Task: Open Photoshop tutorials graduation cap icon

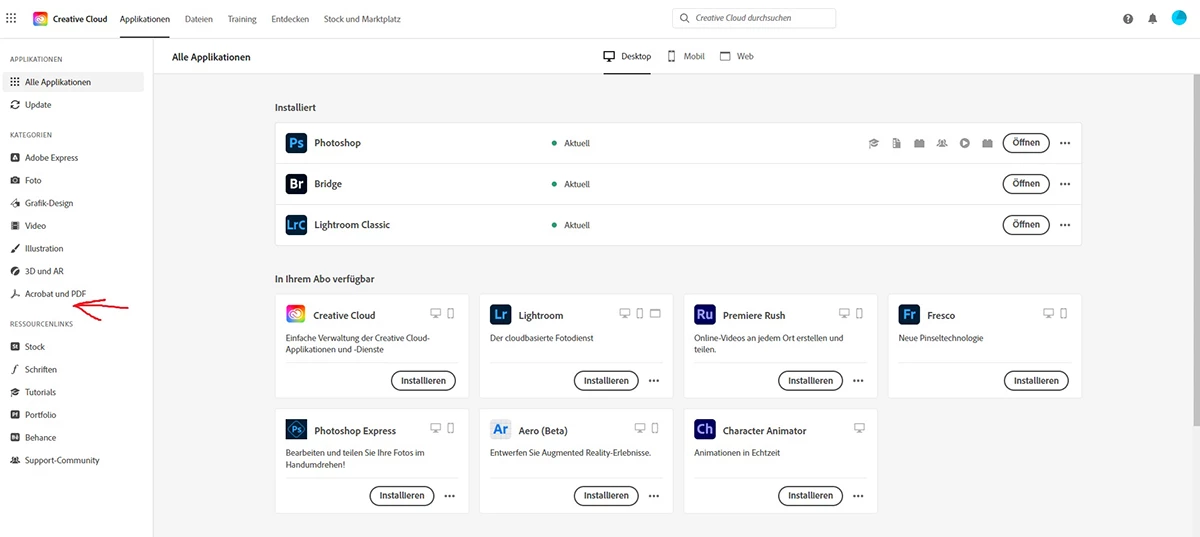Action: 873,143
